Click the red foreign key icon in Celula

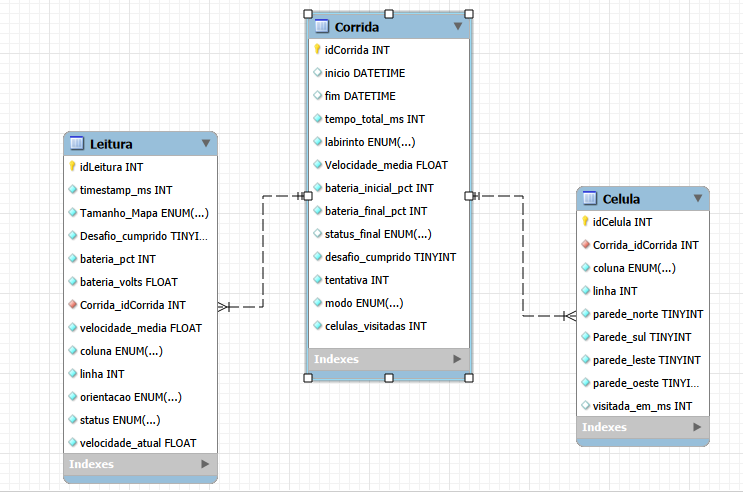[x=586, y=245]
